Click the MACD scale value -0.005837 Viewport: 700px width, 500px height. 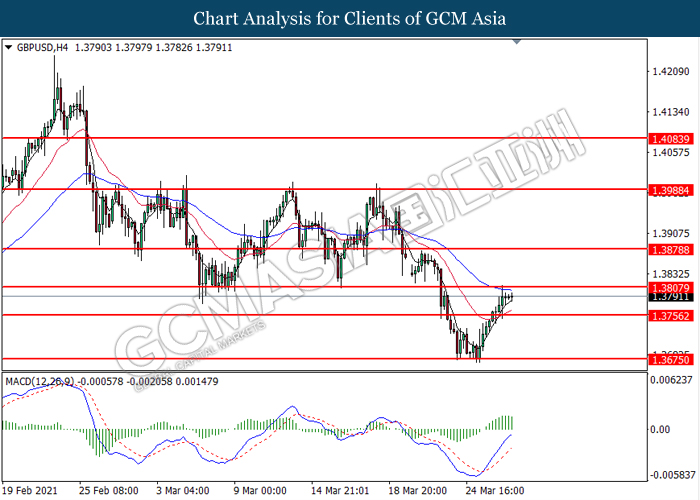point(672,475)
